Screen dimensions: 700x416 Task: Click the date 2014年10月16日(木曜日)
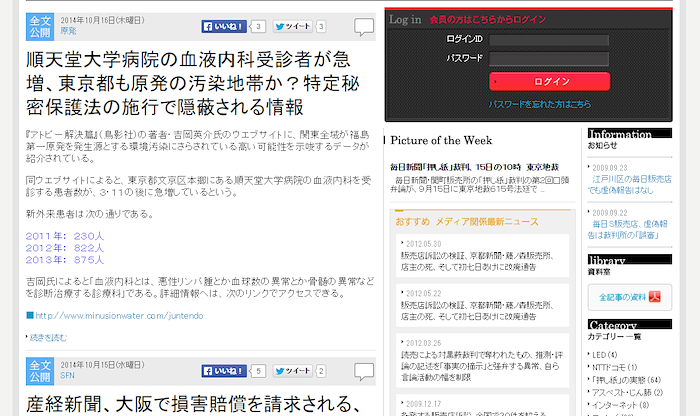[x=102, y=20]
